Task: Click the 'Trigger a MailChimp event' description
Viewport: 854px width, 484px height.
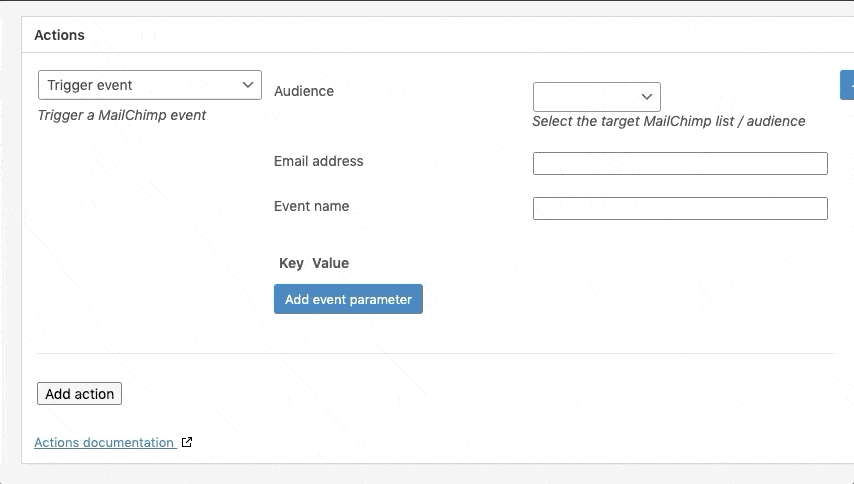Action: 122,115
